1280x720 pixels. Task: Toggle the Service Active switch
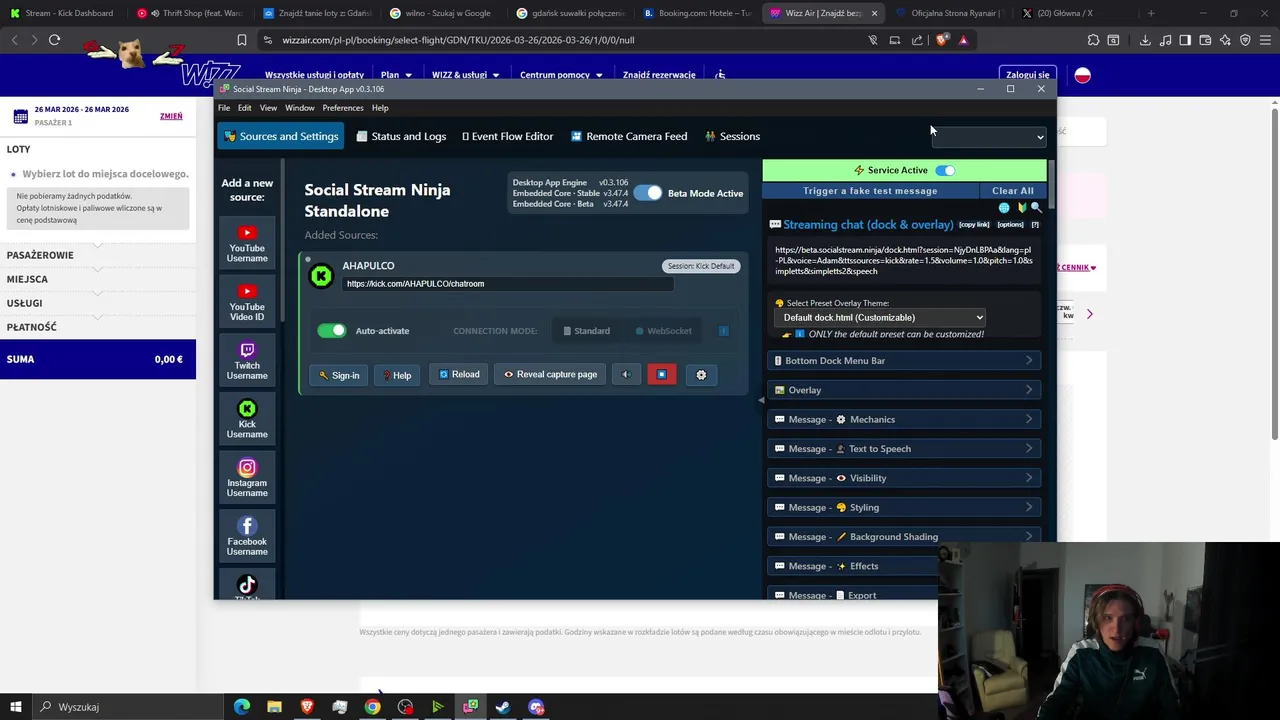tap(945, 170)
